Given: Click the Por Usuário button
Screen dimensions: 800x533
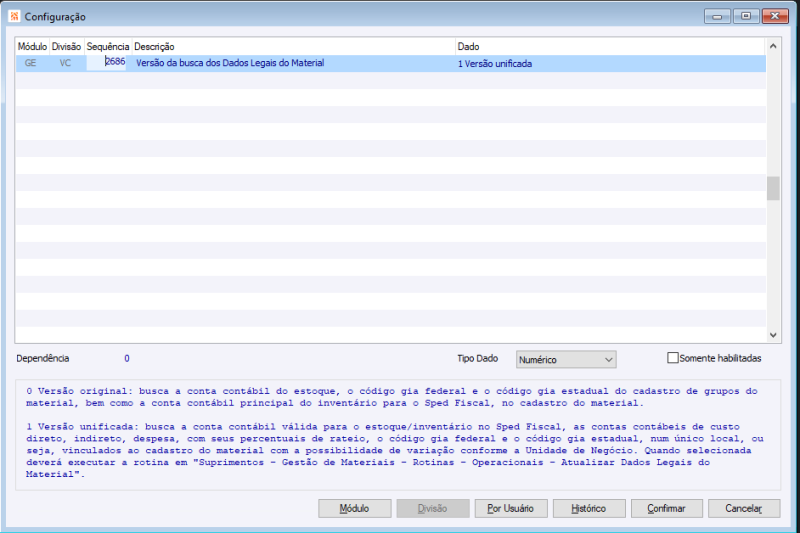Looking at the screenshot, I should point(511,509).
